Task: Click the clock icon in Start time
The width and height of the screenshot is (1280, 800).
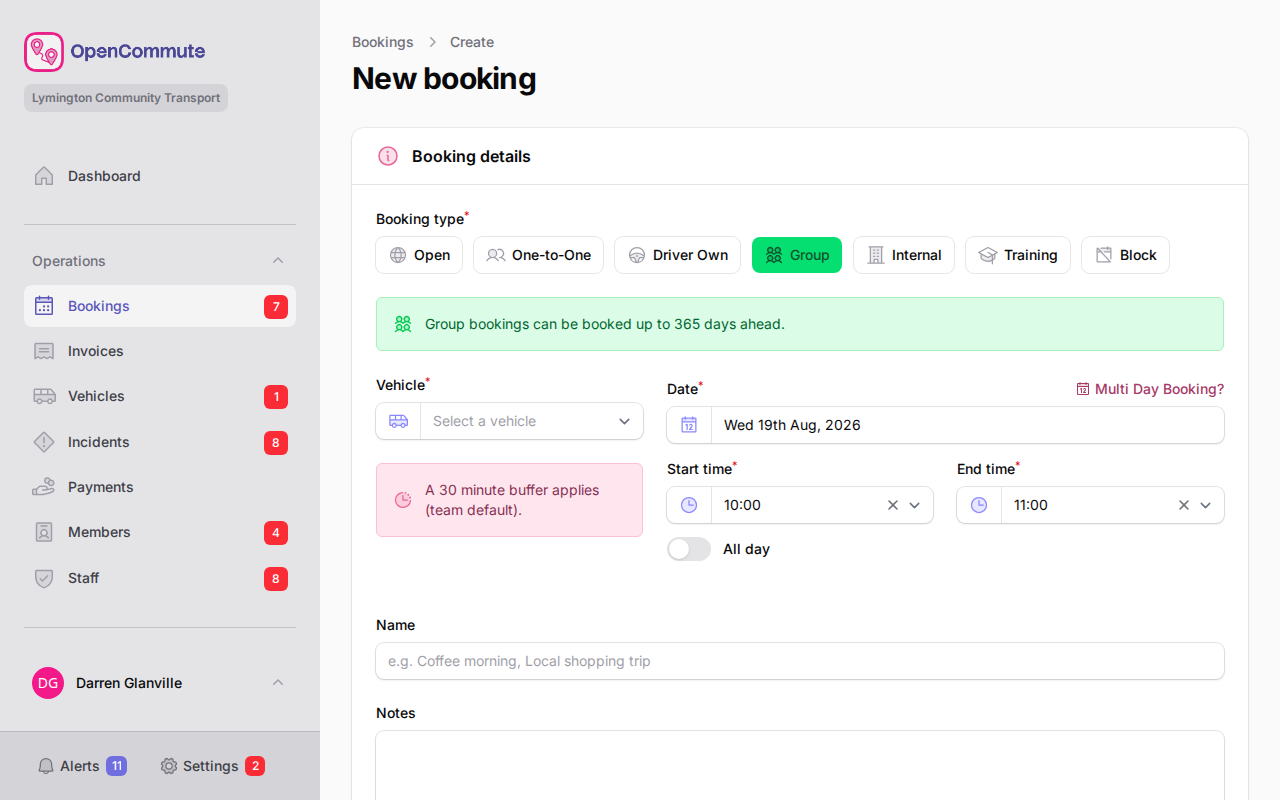Action: 689,505
